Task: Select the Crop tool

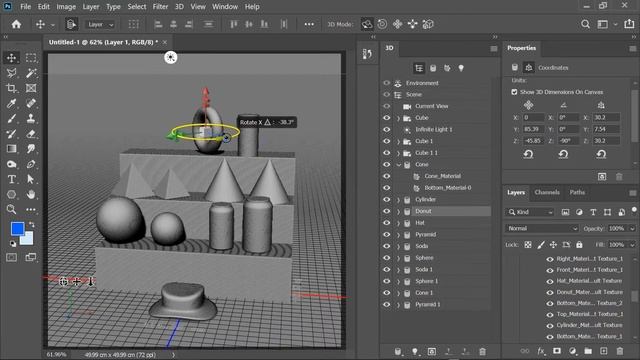Action: click(11, 88)
